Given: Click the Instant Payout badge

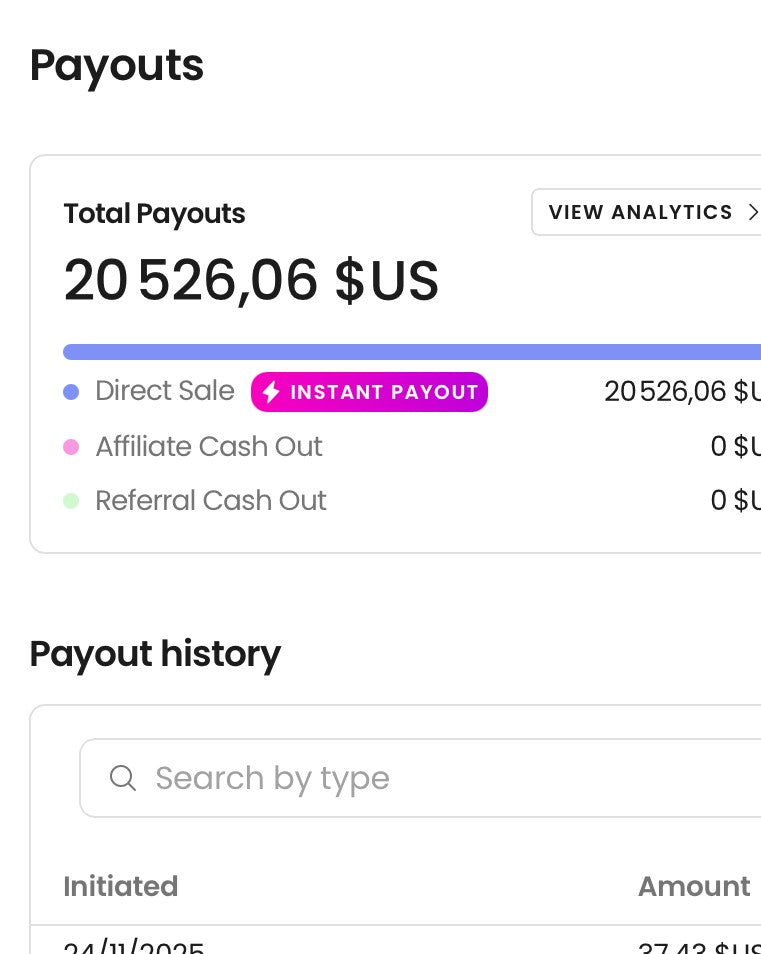Looking at the screenshot, I should coord(369,392).
